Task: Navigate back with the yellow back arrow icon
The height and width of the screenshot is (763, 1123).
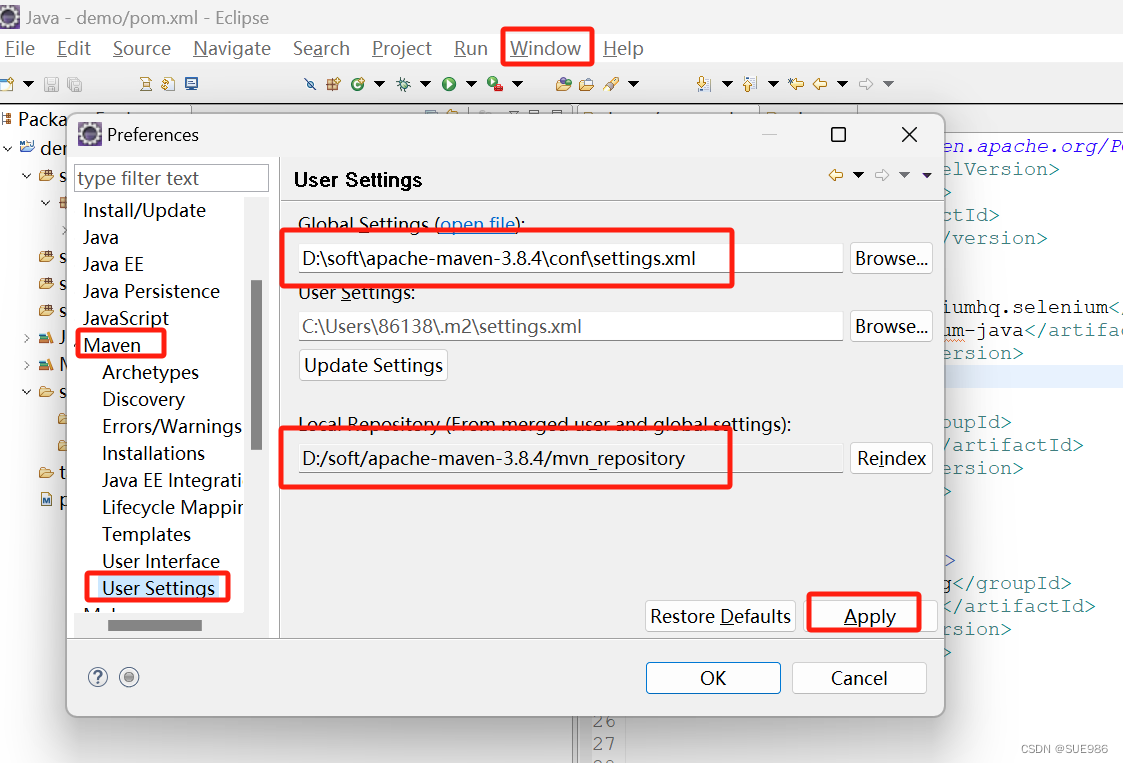Action: pos(820,84)
